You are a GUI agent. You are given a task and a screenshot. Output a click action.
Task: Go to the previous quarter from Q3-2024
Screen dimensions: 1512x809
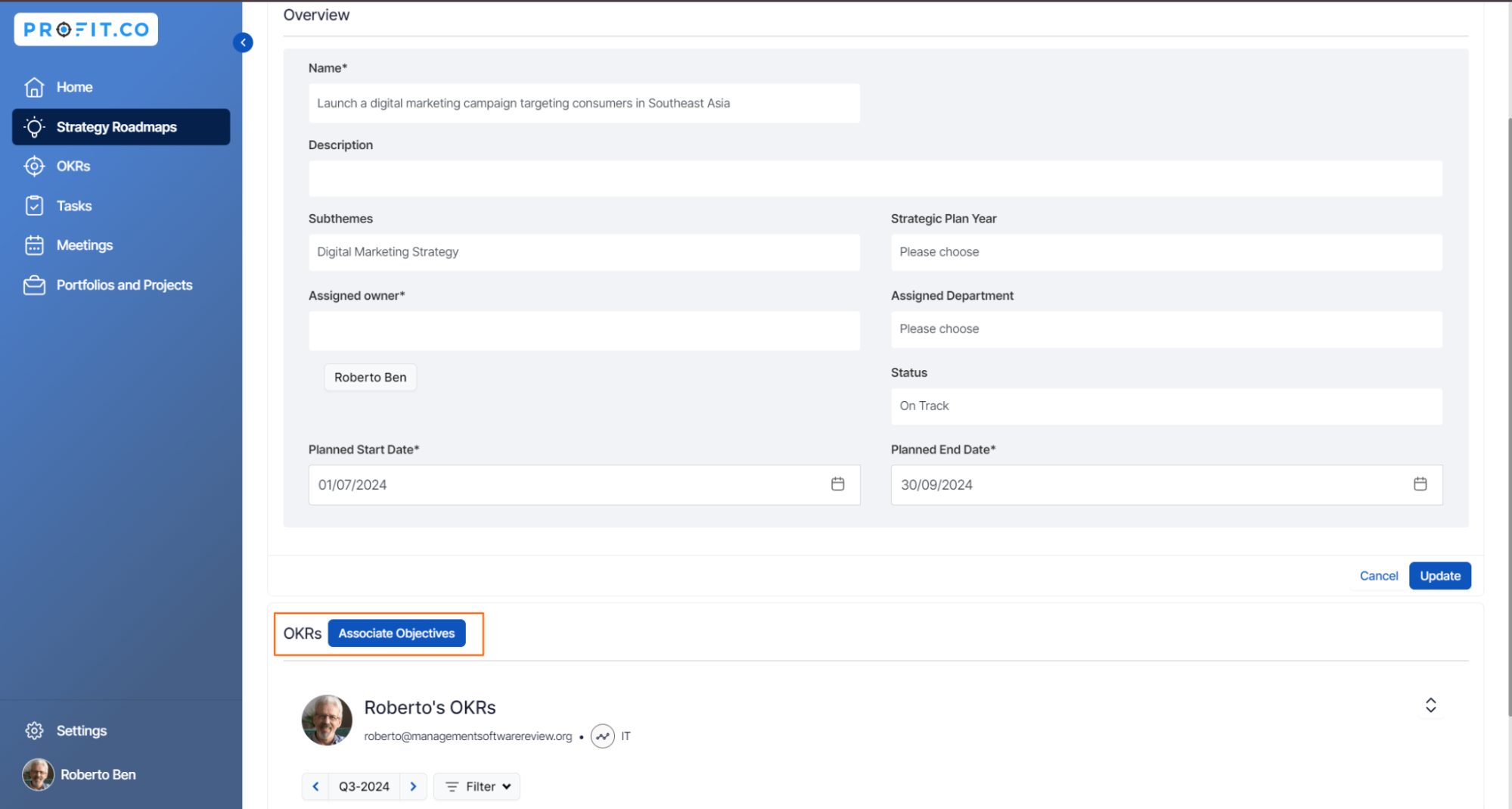[315, 786]
